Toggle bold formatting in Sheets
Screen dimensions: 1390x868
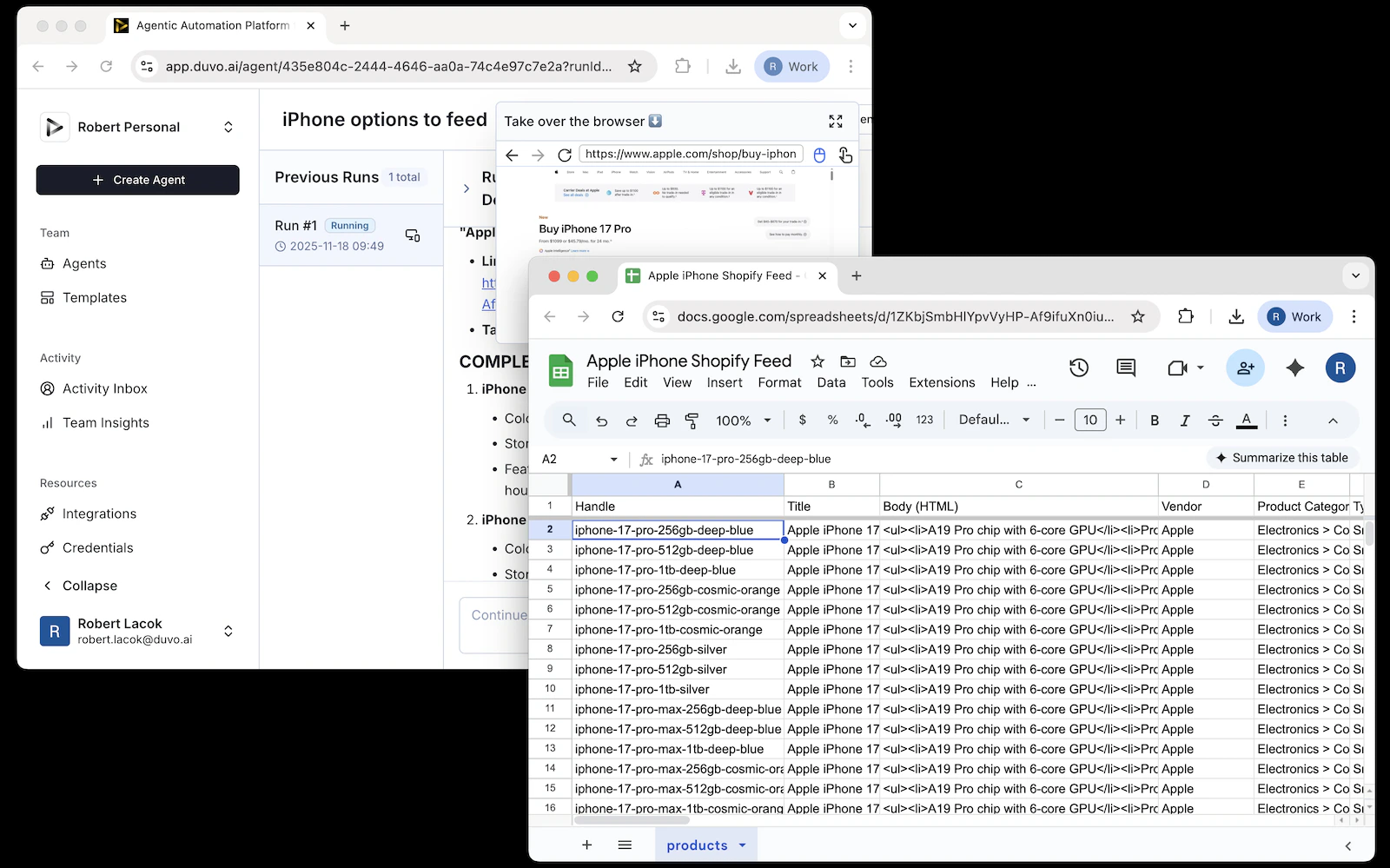tap(1155, 421)
